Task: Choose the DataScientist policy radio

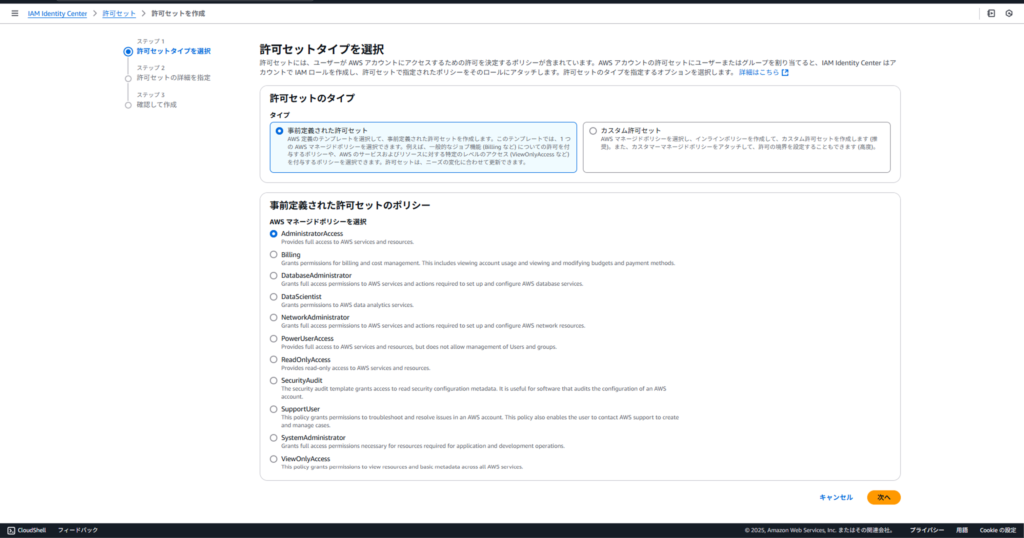Action: (274, 296)
